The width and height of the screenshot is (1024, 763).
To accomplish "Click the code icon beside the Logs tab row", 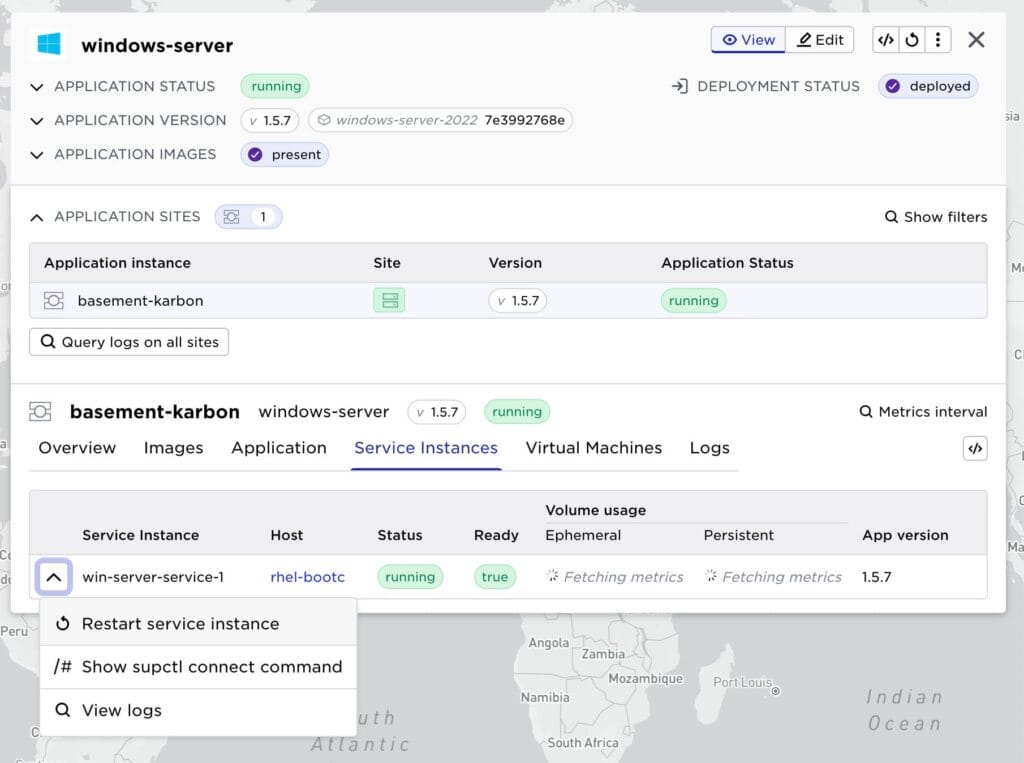I will (x=975, y=449).
